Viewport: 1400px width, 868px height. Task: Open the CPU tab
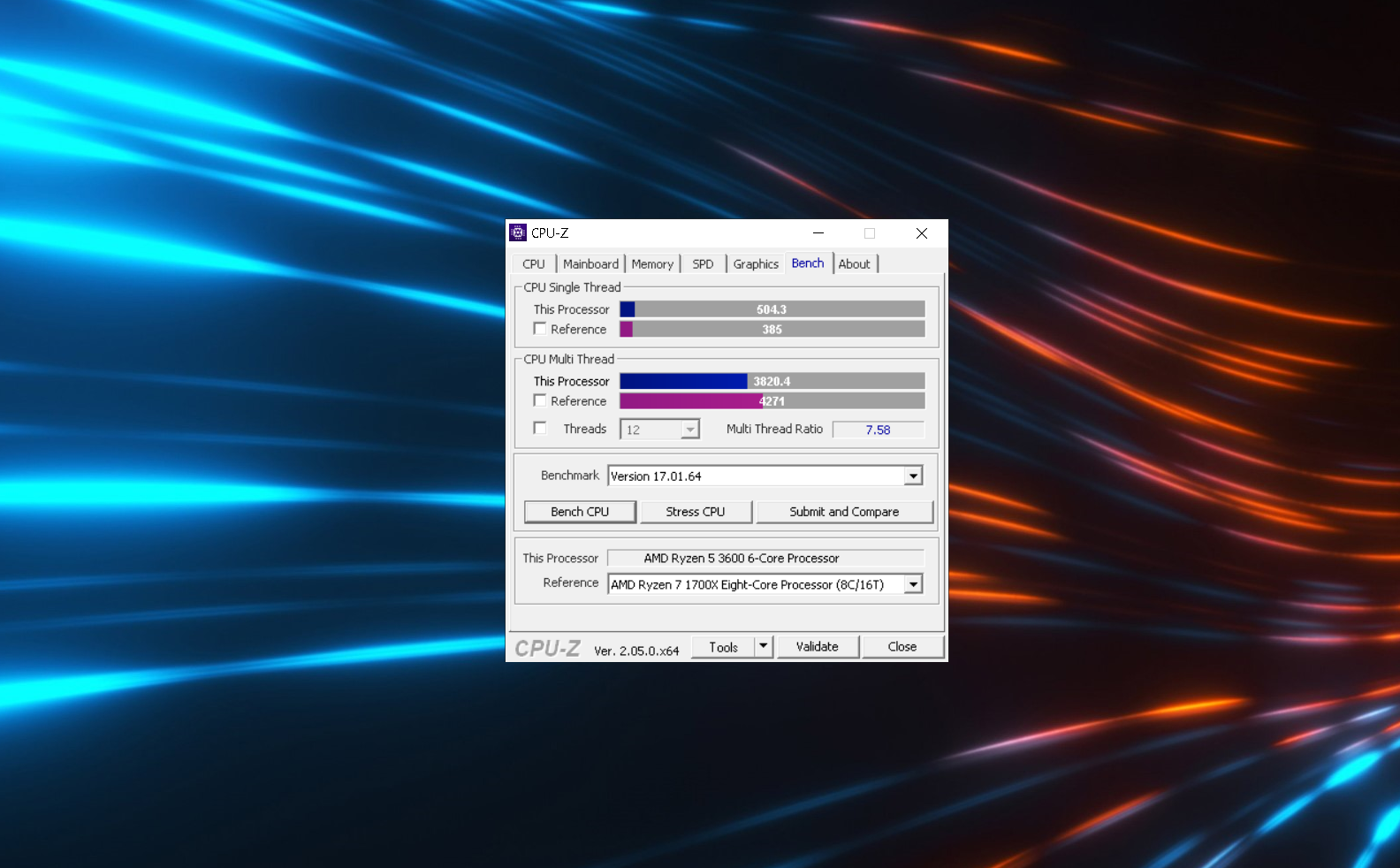point(534,264)
